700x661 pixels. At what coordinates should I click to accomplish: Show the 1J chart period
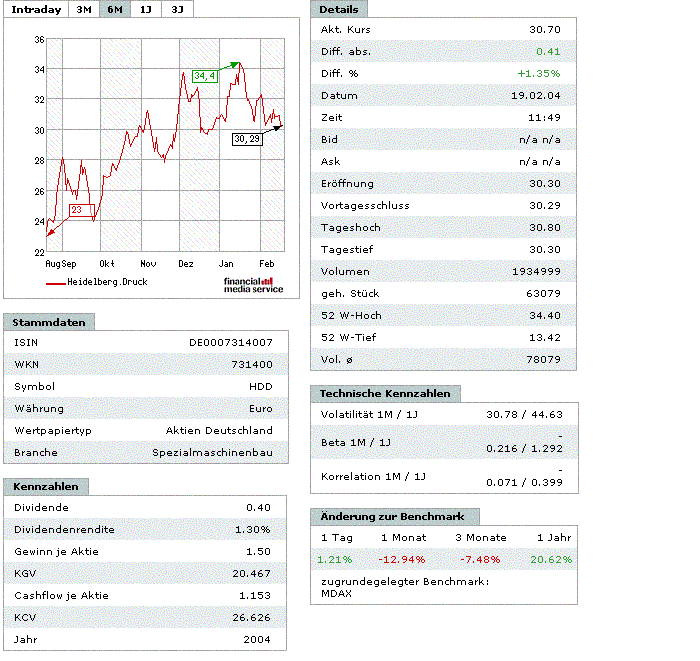coord(146,9)
